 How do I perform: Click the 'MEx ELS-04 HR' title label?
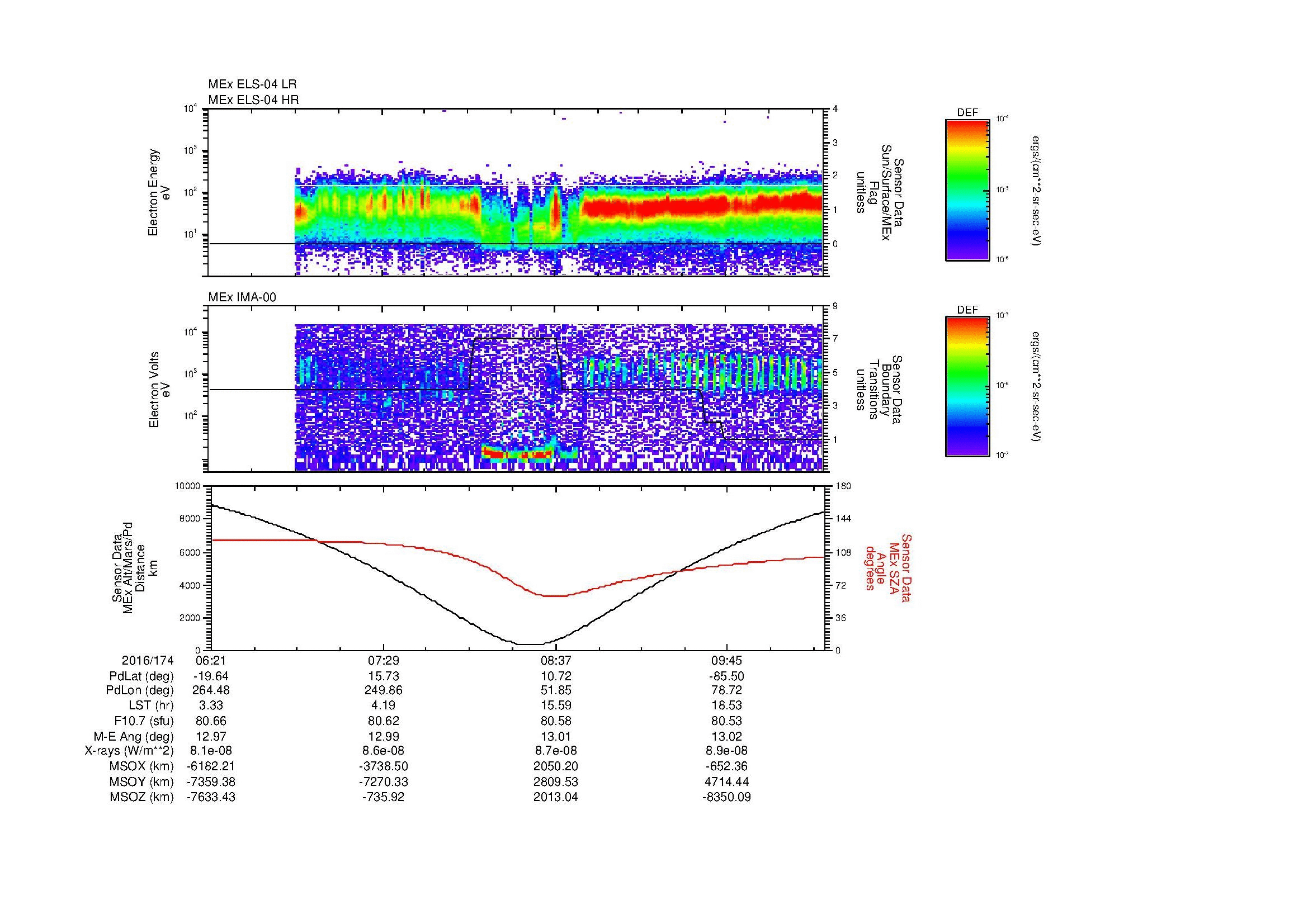[x=253, y=99]
